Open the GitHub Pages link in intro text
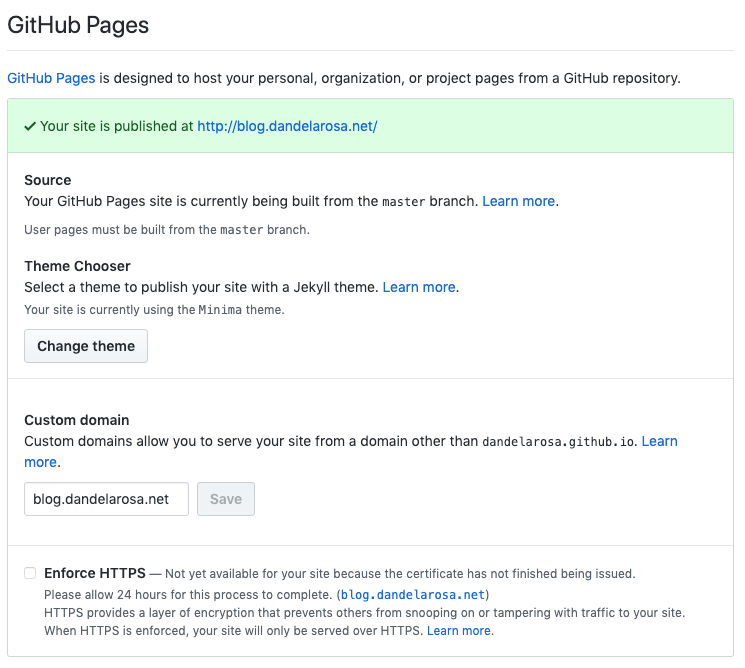Image resolution: width=745 pixels, height=668 pixels. coord(51,78)
